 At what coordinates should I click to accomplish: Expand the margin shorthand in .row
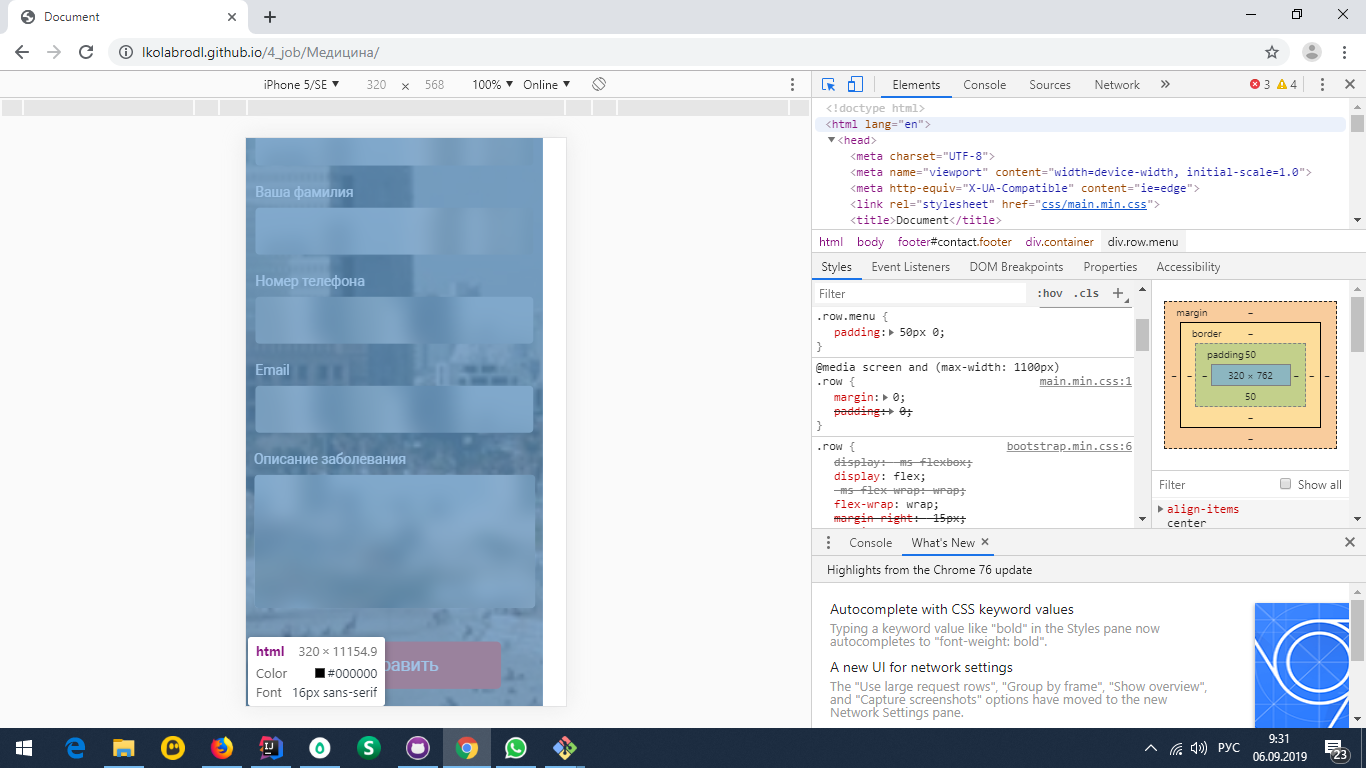click(886, 397)
